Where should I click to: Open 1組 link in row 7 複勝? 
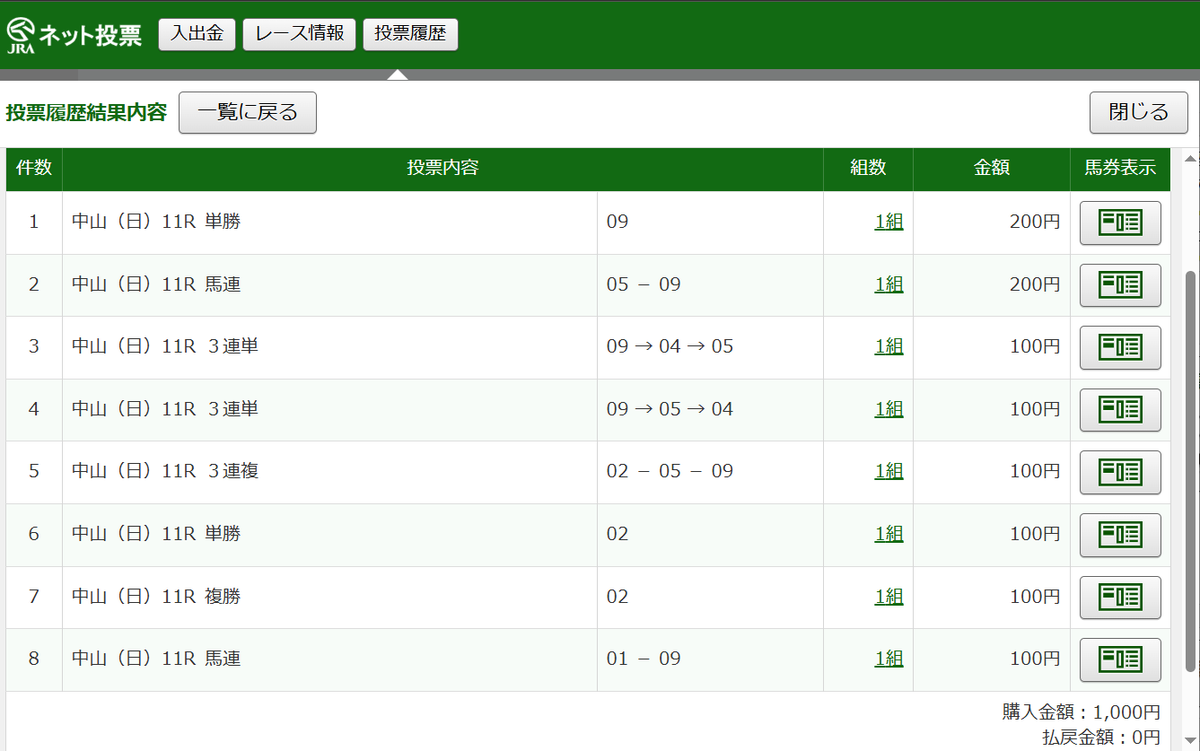pyautogui.click(x=888, y=597)
